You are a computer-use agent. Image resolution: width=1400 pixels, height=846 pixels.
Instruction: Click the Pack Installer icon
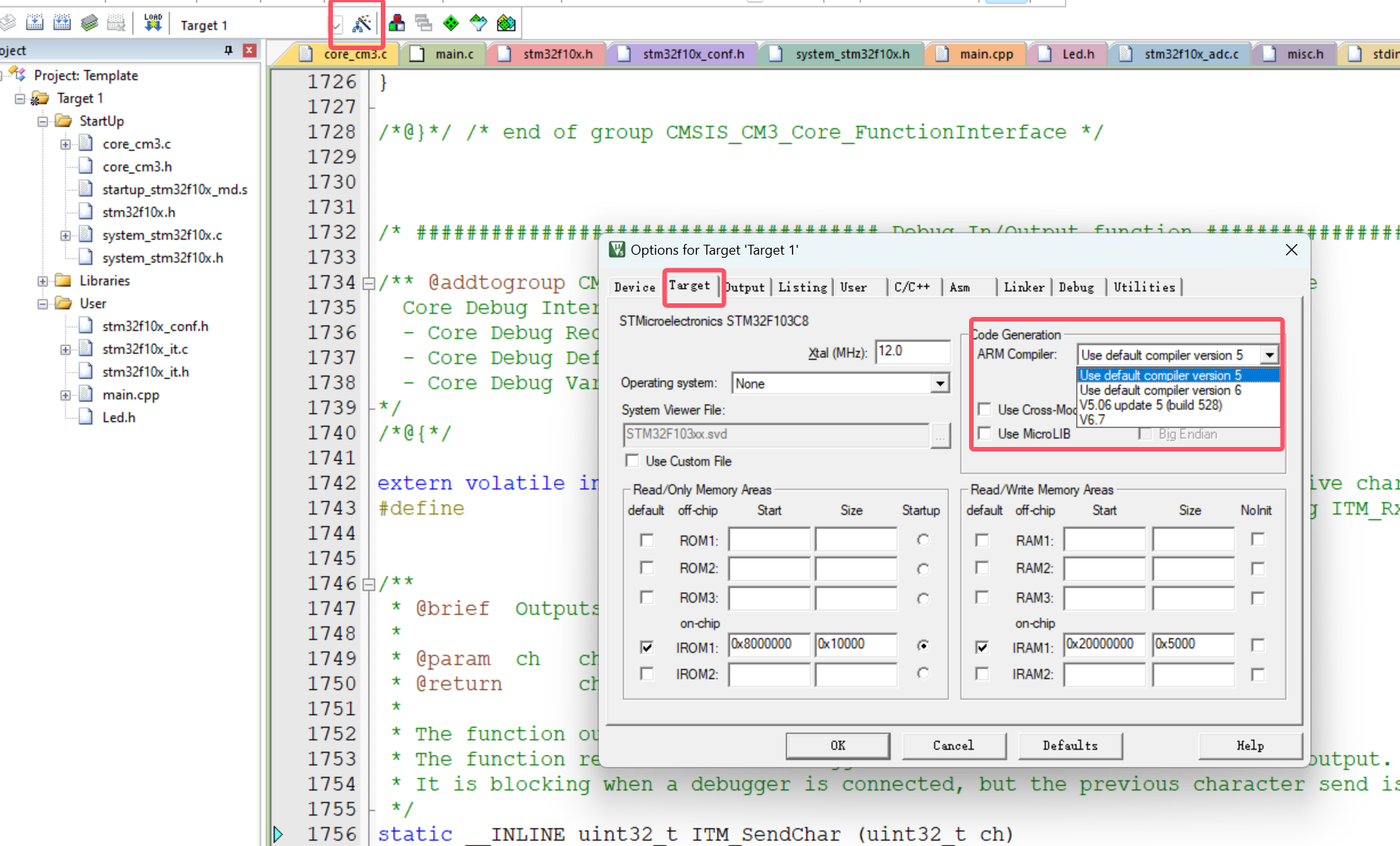506,24
